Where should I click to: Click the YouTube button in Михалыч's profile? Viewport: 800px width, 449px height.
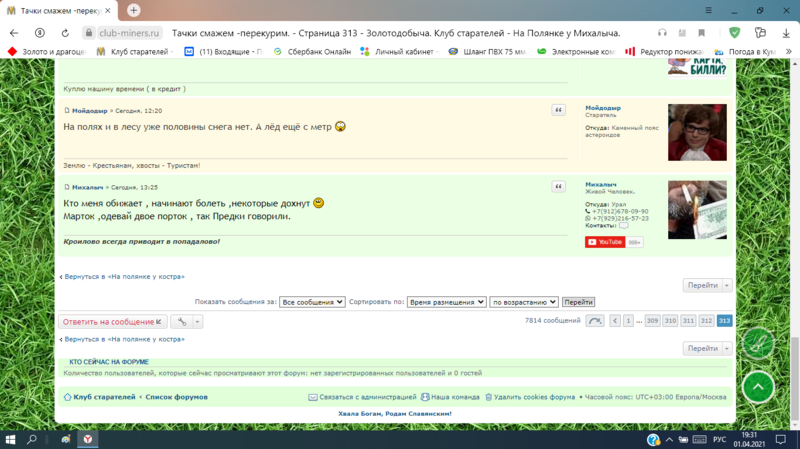(x=605, y=242)
